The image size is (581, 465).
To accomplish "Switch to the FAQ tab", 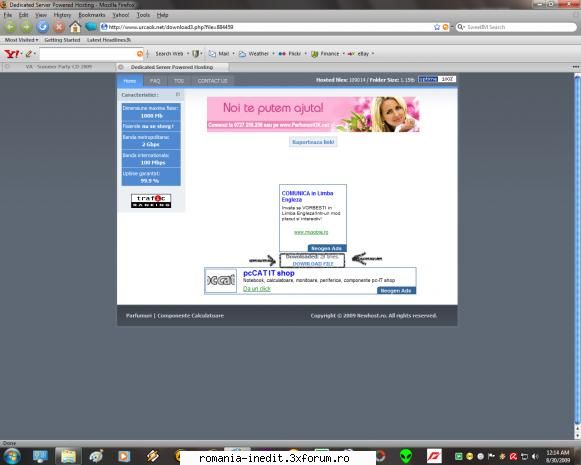I will pyautogui.click(x=155, y=81).
